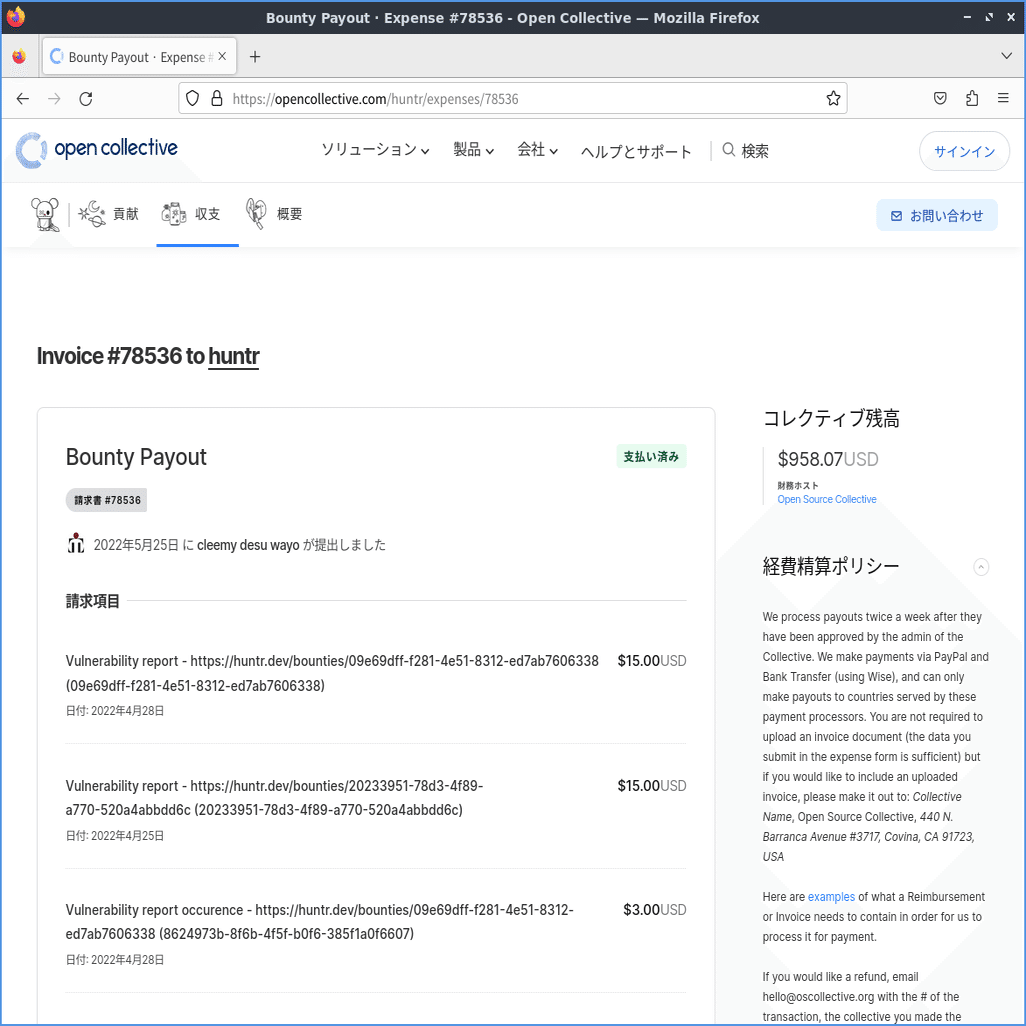Open ヘルプとサポート menu item
This screenshot has height=1026, width=1026.
coord(636,151)
